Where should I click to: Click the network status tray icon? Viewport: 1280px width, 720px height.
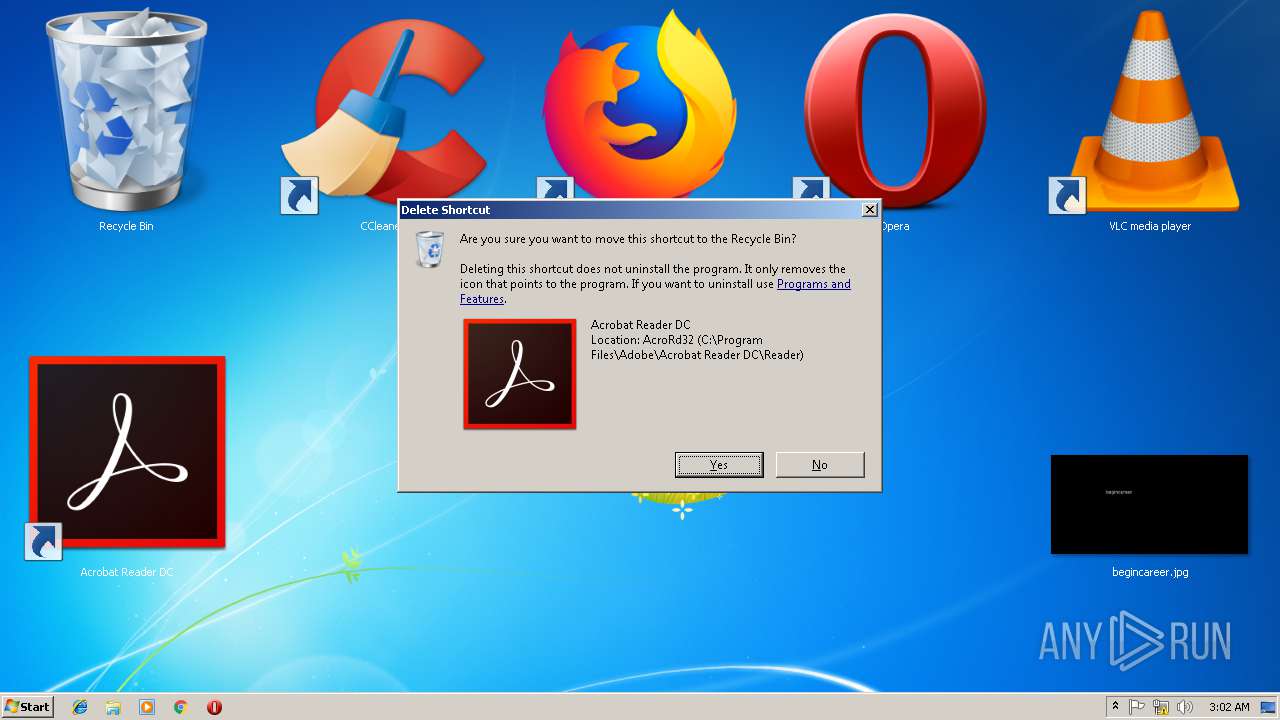(x=1161, y=707)
